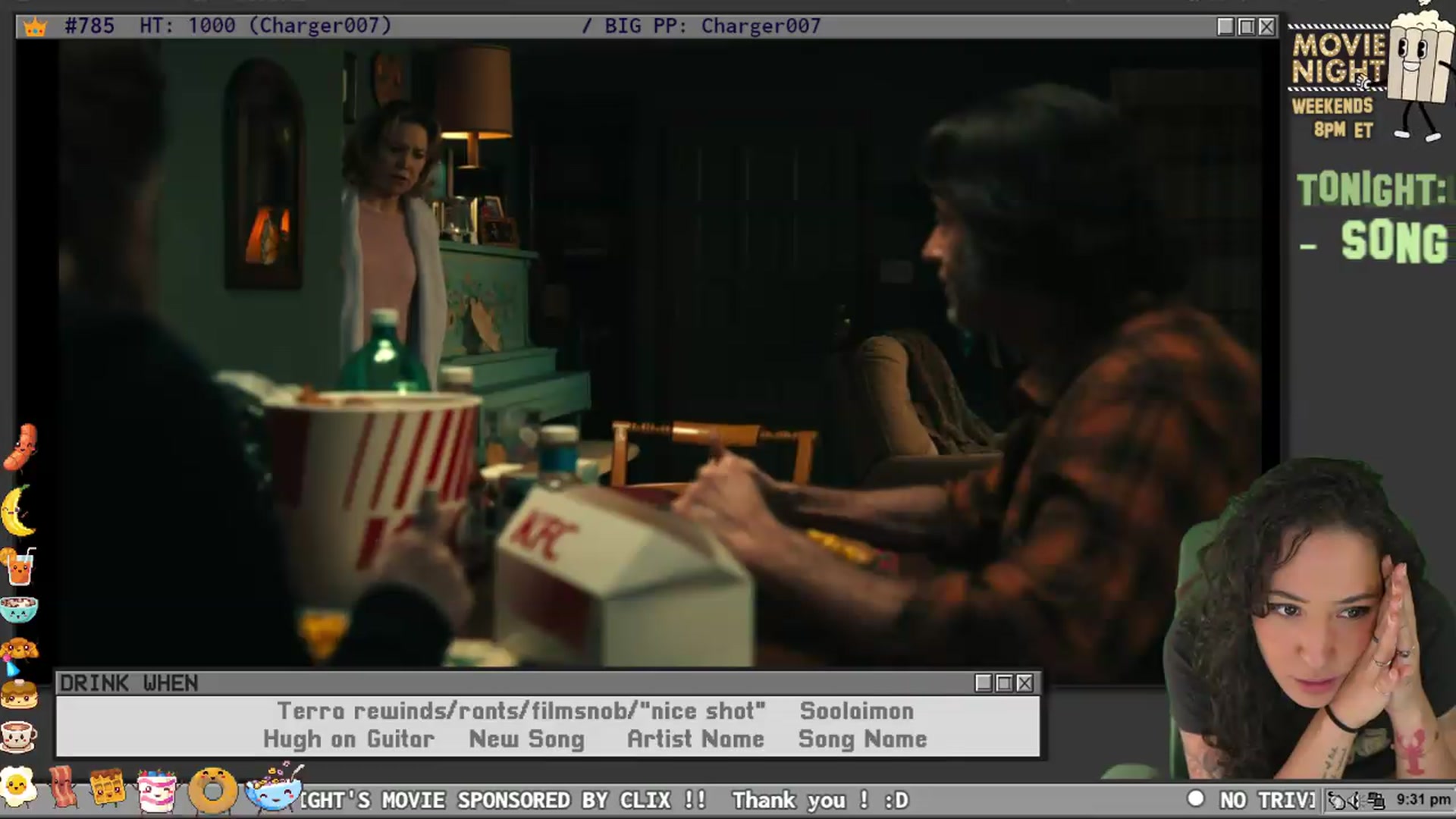Image resolution: width=1456 pixels, height=819 pixels.
Task: Click the "SONG" title under Tonight
Action: [x=1395, y=243]
